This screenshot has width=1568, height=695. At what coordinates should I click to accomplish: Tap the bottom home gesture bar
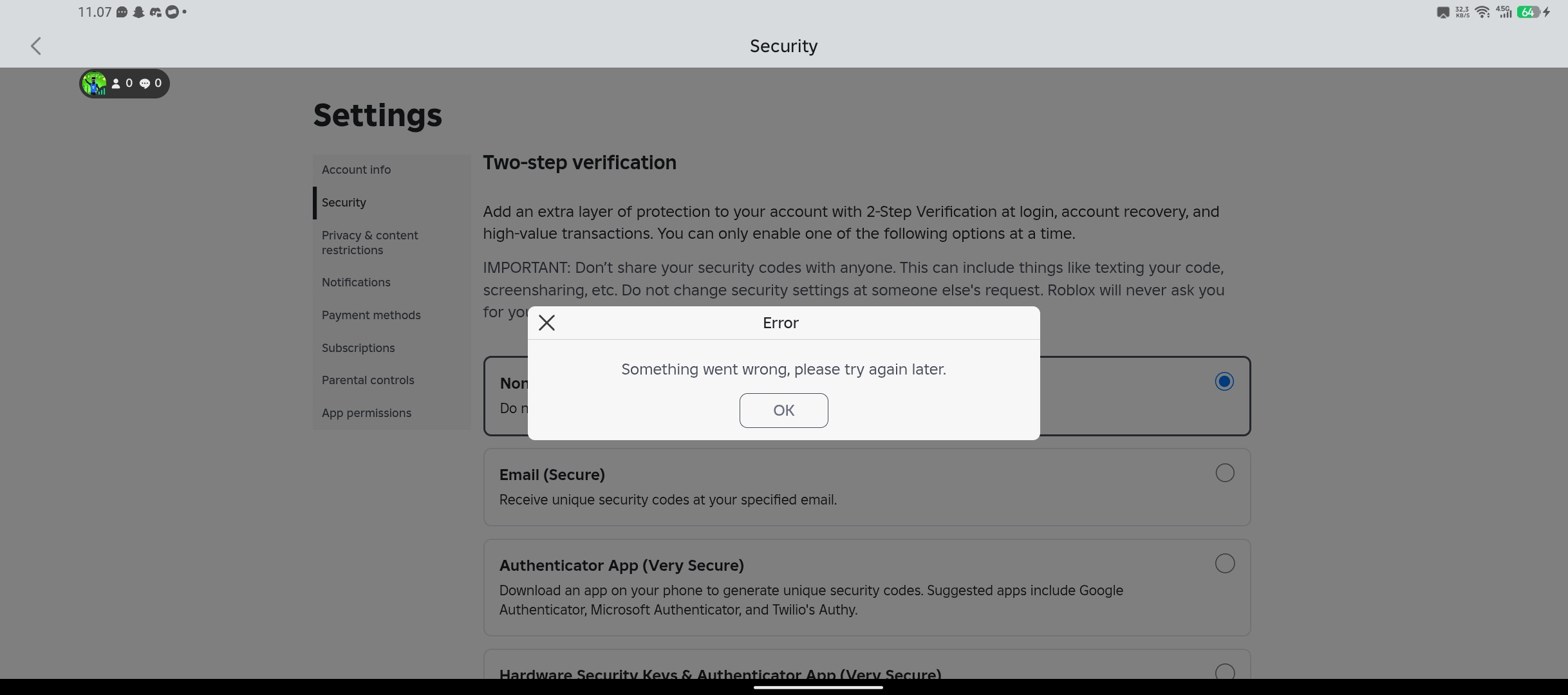[x=817, y=687]
